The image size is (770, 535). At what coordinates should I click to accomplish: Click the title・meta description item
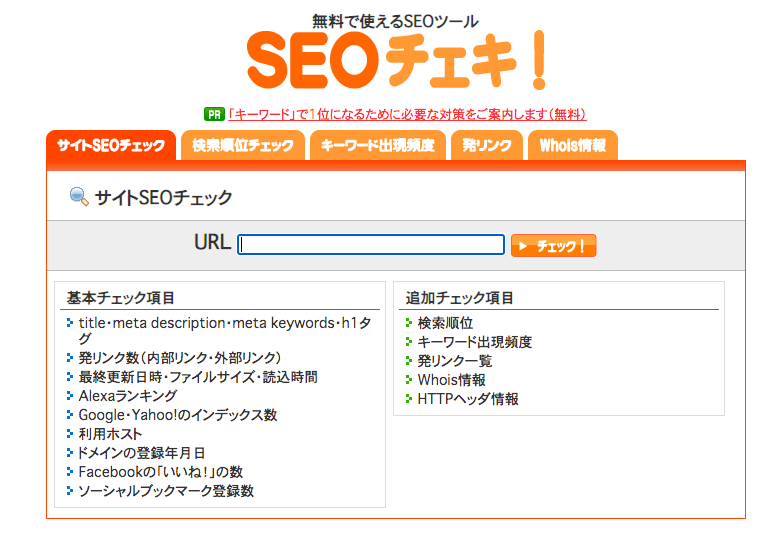point(225,330)
